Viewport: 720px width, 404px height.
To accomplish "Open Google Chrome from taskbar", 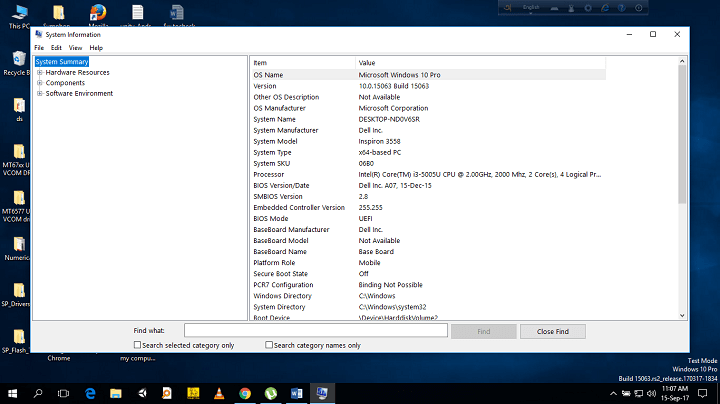I will [245, 393].
